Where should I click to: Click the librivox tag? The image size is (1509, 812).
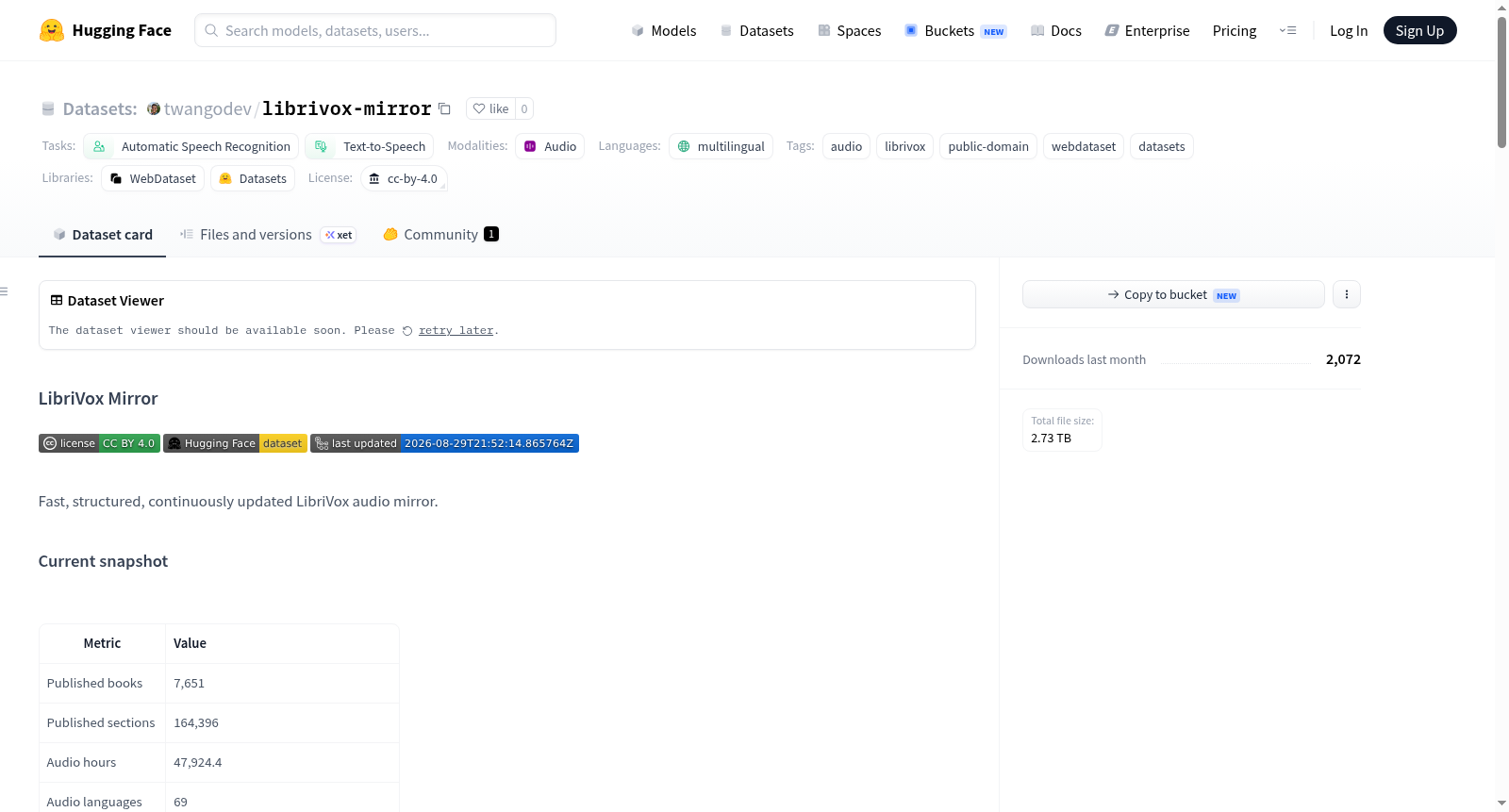click(904, 146)
